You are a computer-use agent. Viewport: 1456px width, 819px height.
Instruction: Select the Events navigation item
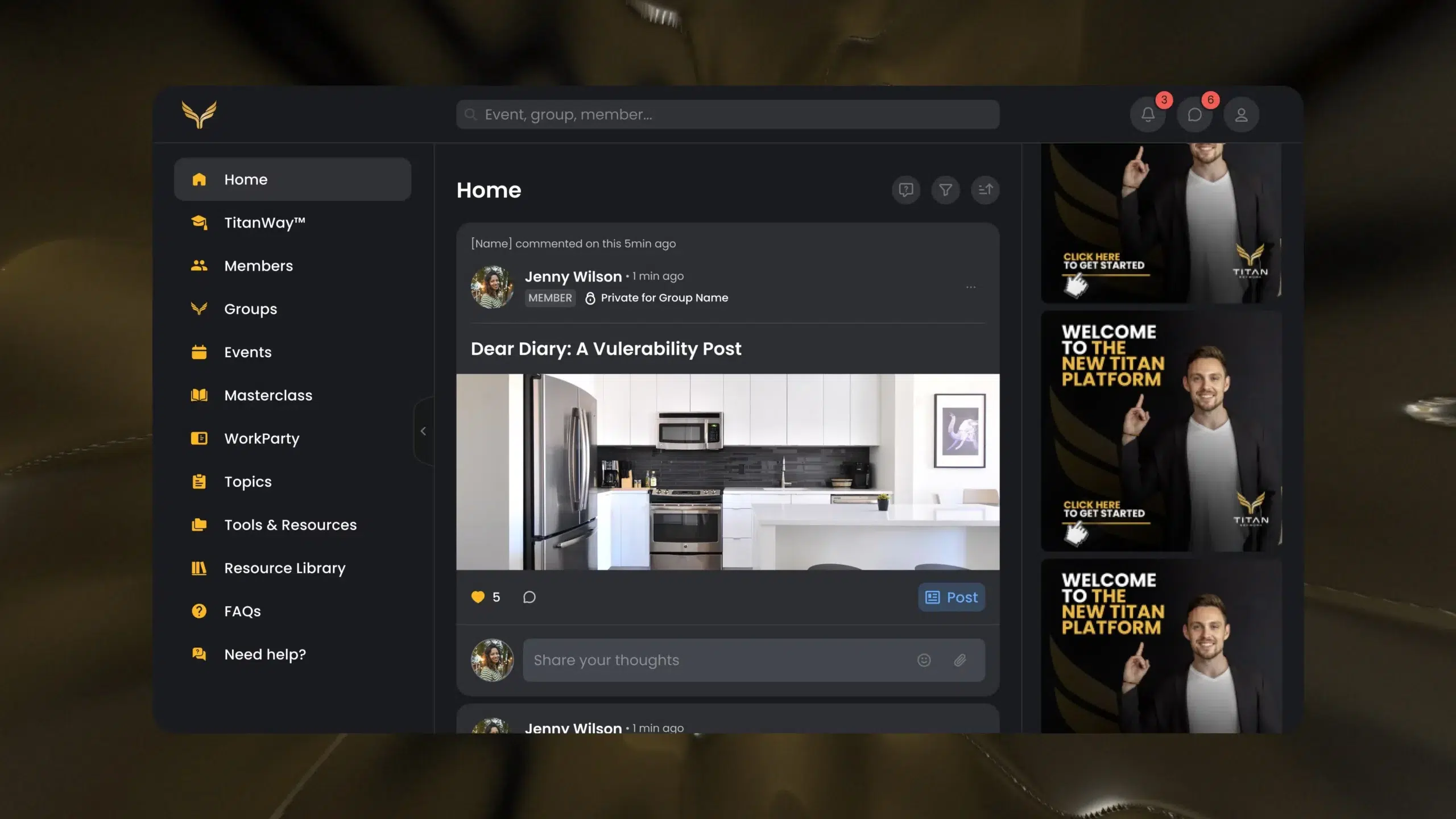tap(247, 352)
